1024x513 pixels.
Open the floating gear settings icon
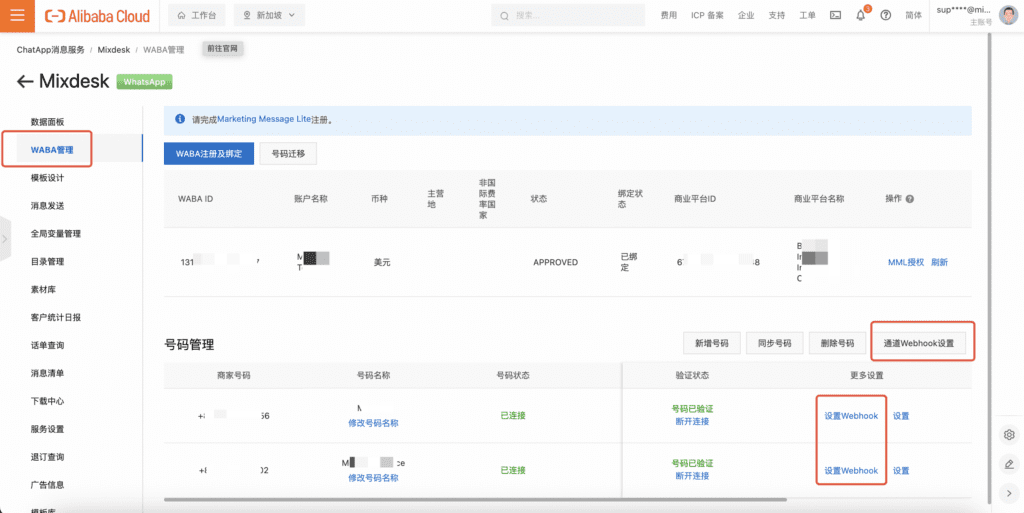click(x=1009, y=435)
